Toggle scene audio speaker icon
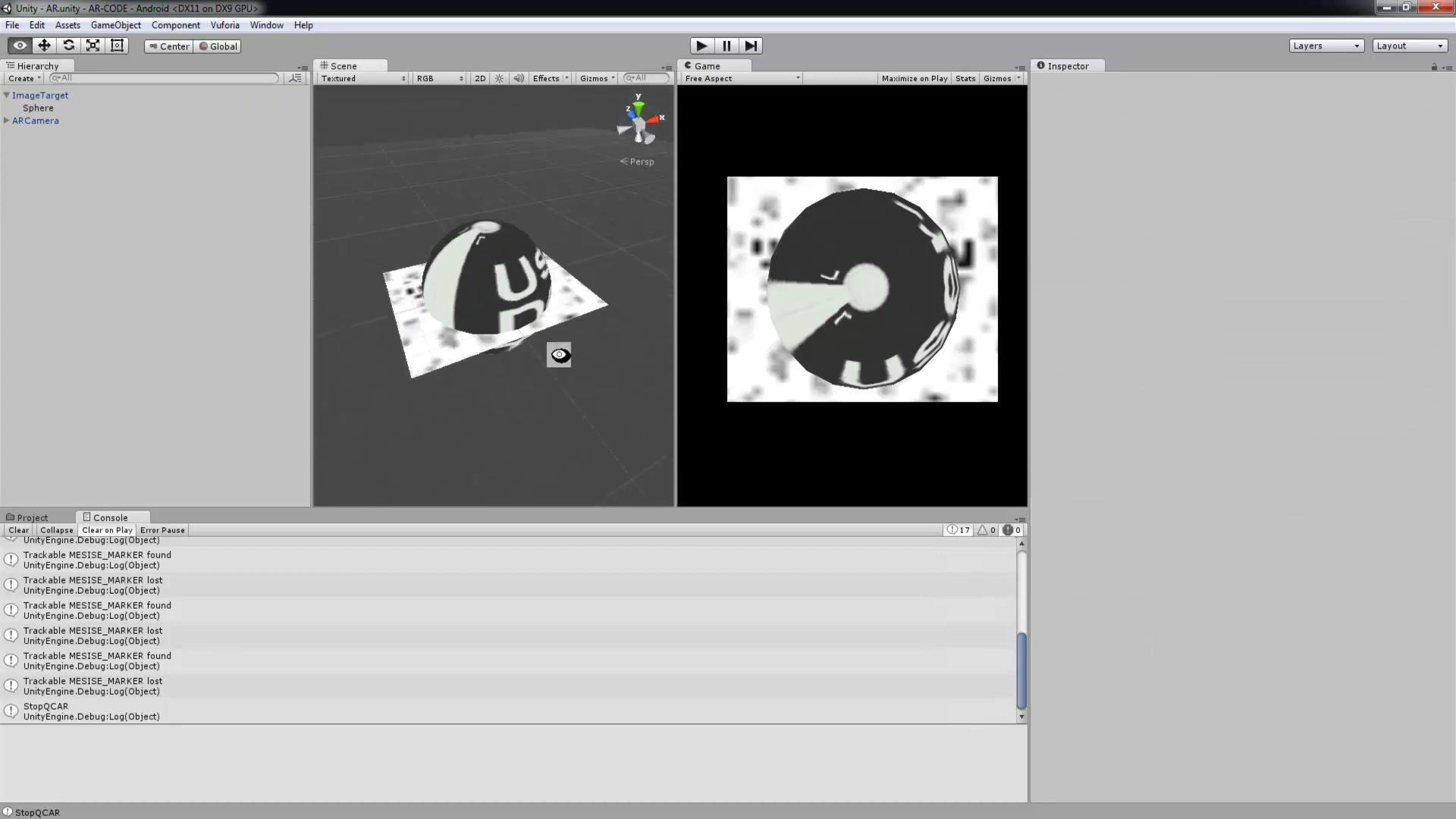Image resolution: width=1456 pixels, height=819 pixels. [x=519, y=78]
